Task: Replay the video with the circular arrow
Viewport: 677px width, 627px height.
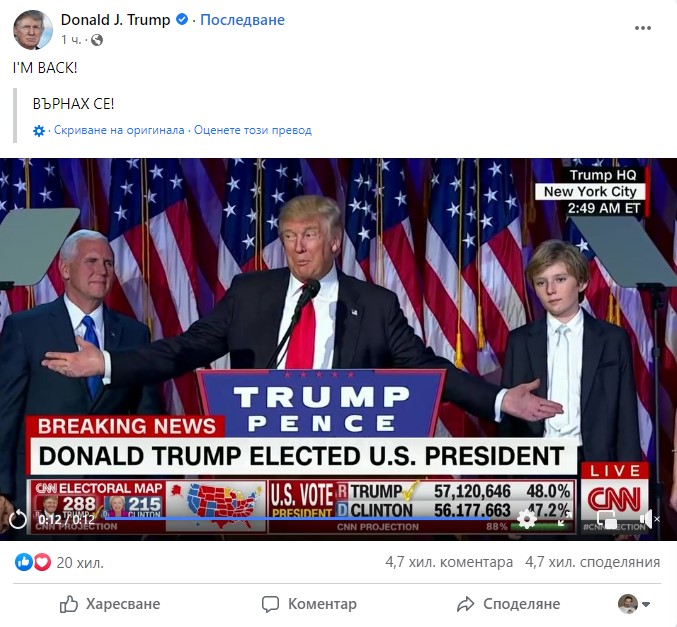Action: pyautogui.click(x=18, y=519)
